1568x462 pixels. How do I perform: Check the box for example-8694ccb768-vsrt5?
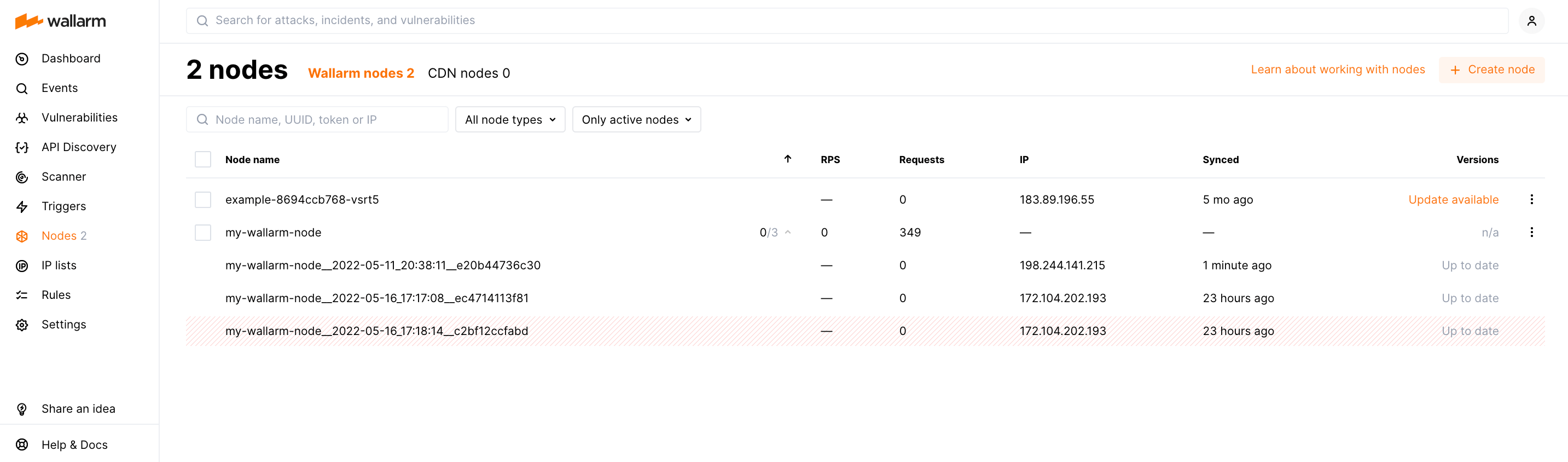pyautogui.click(x=202, y=200)
